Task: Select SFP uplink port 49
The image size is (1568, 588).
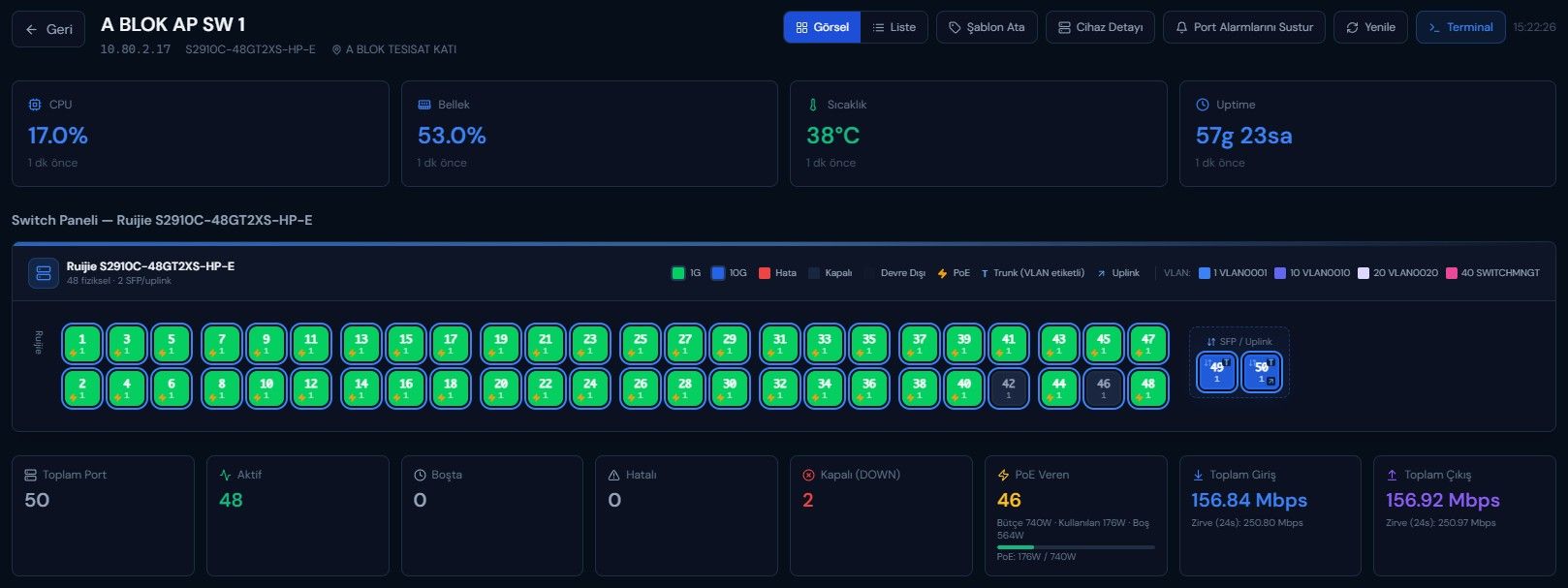Action: (1217, 372)
